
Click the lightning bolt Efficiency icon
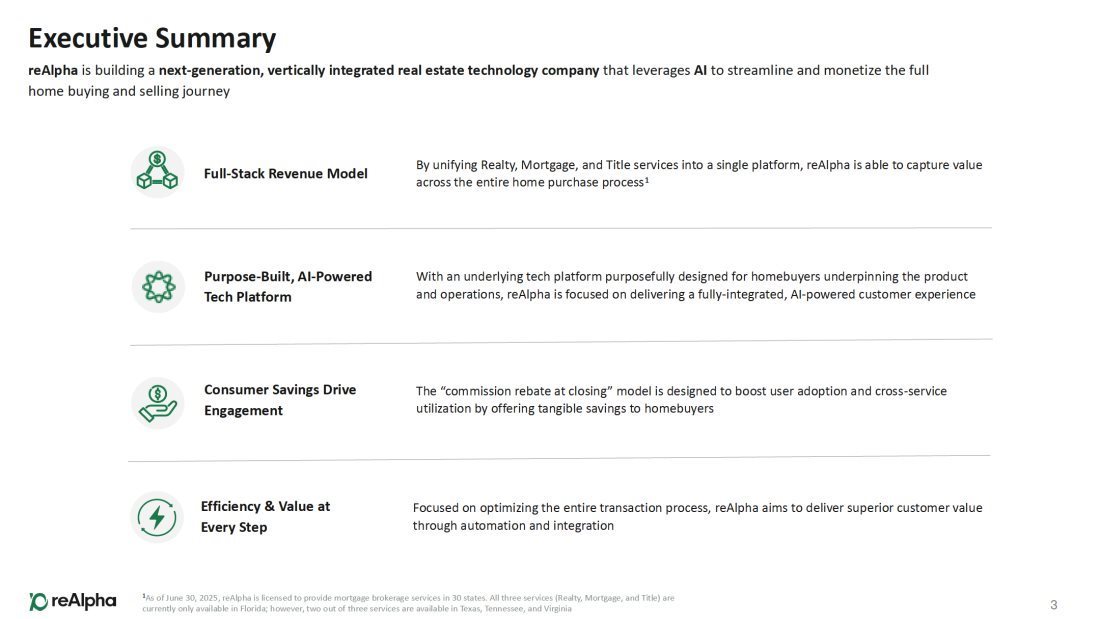click(x=157, y=517)
